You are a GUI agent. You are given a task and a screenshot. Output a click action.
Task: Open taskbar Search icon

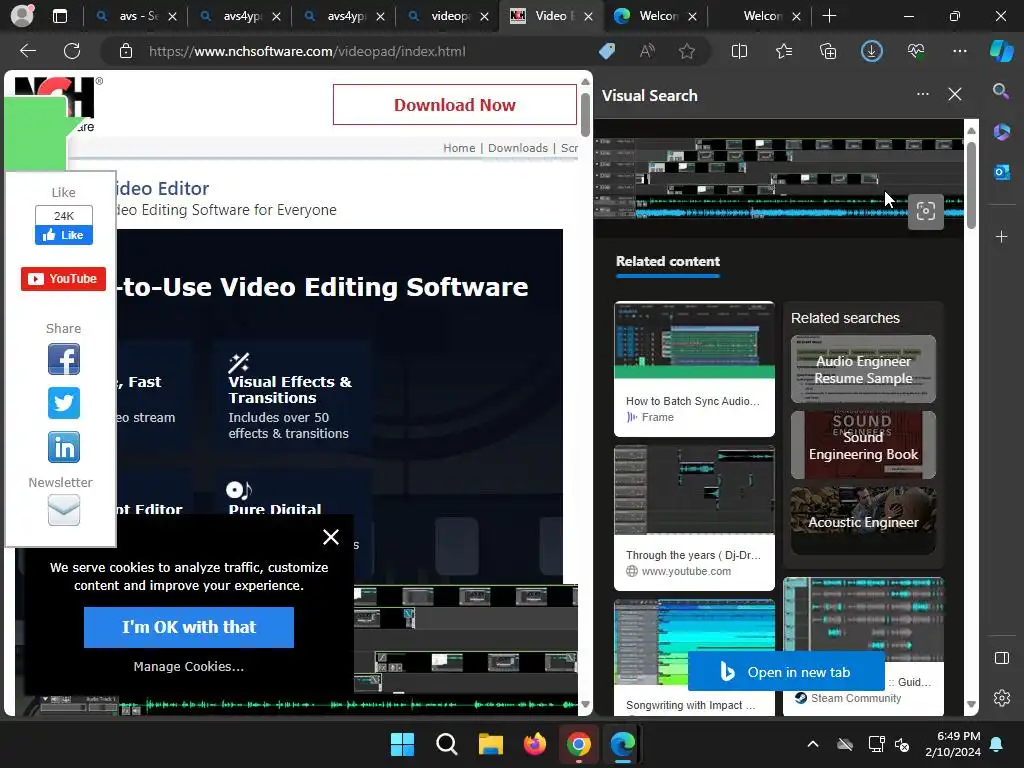point(447,744)
